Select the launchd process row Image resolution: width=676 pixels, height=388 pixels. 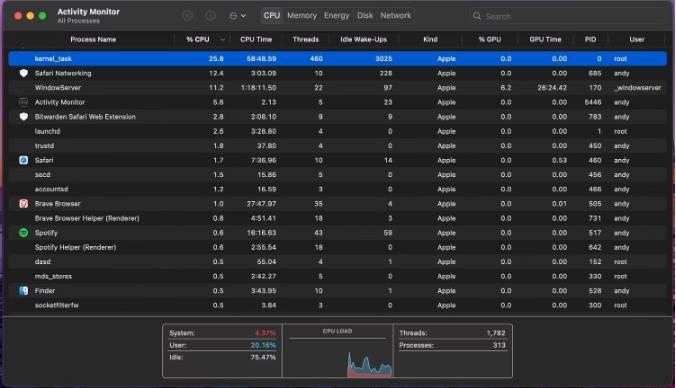tap(338, 131)
